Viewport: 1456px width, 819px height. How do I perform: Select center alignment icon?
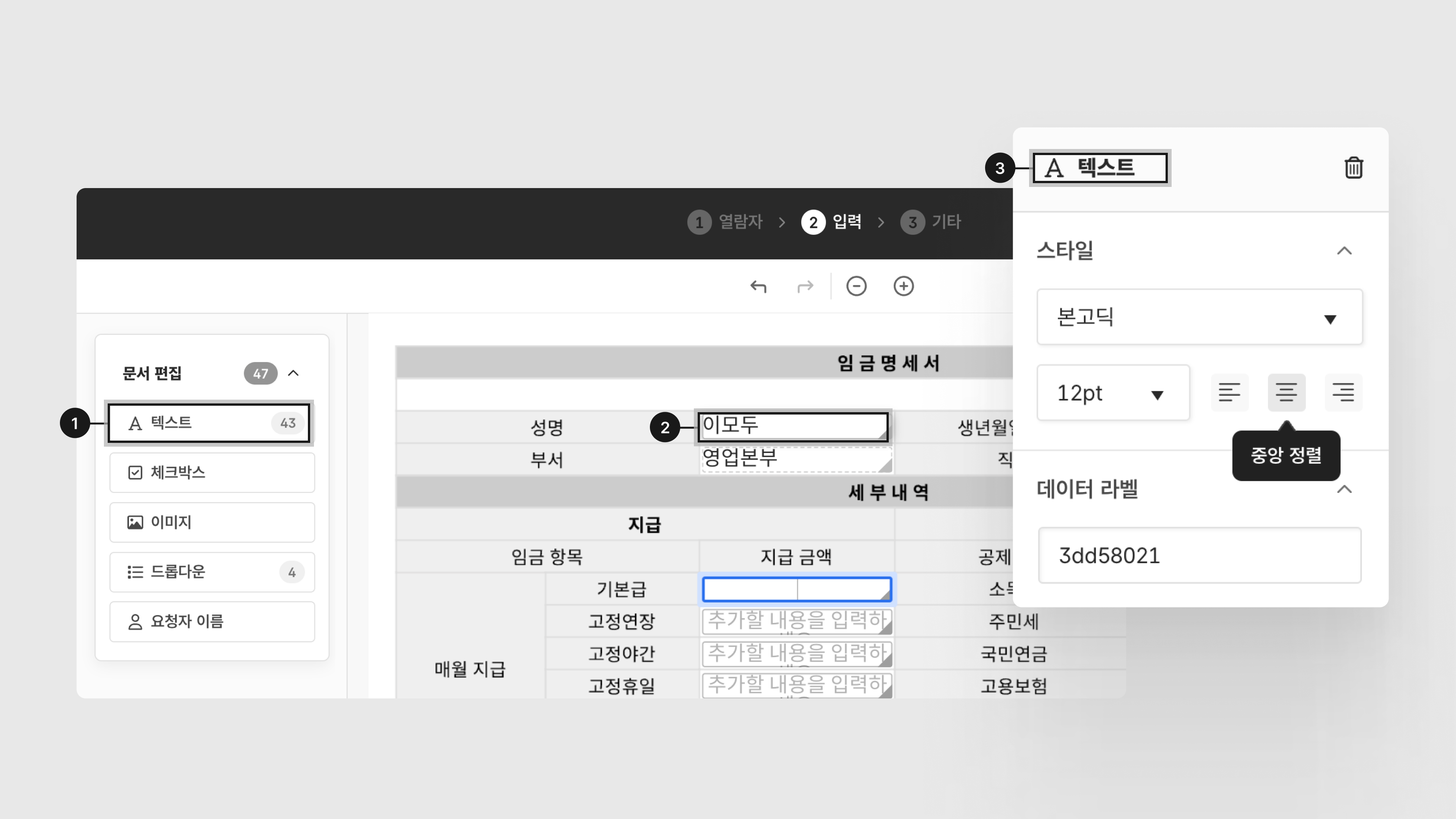click(1287, 392)
